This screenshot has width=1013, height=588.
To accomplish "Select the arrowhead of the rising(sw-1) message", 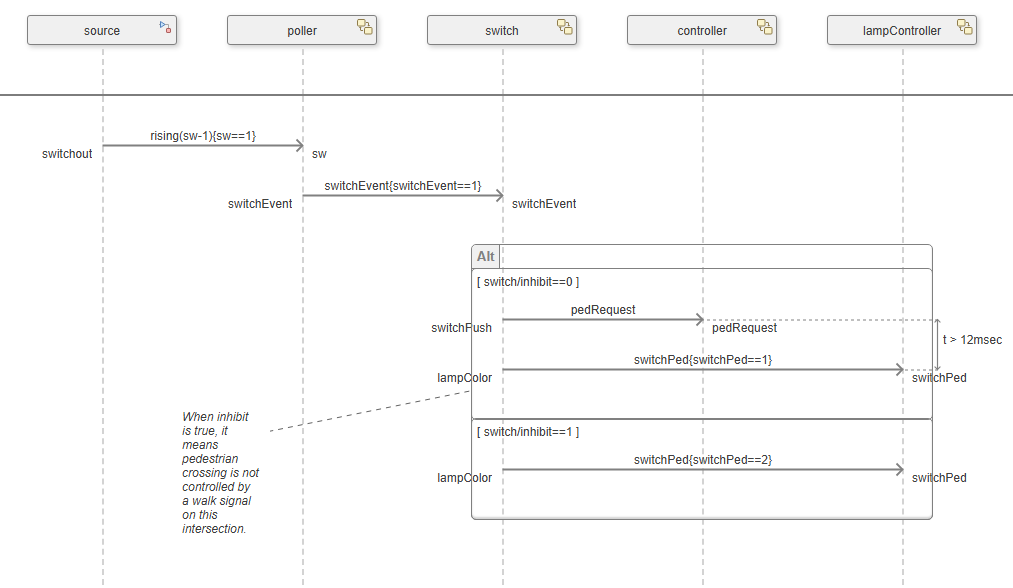I will tap(298, 144).
